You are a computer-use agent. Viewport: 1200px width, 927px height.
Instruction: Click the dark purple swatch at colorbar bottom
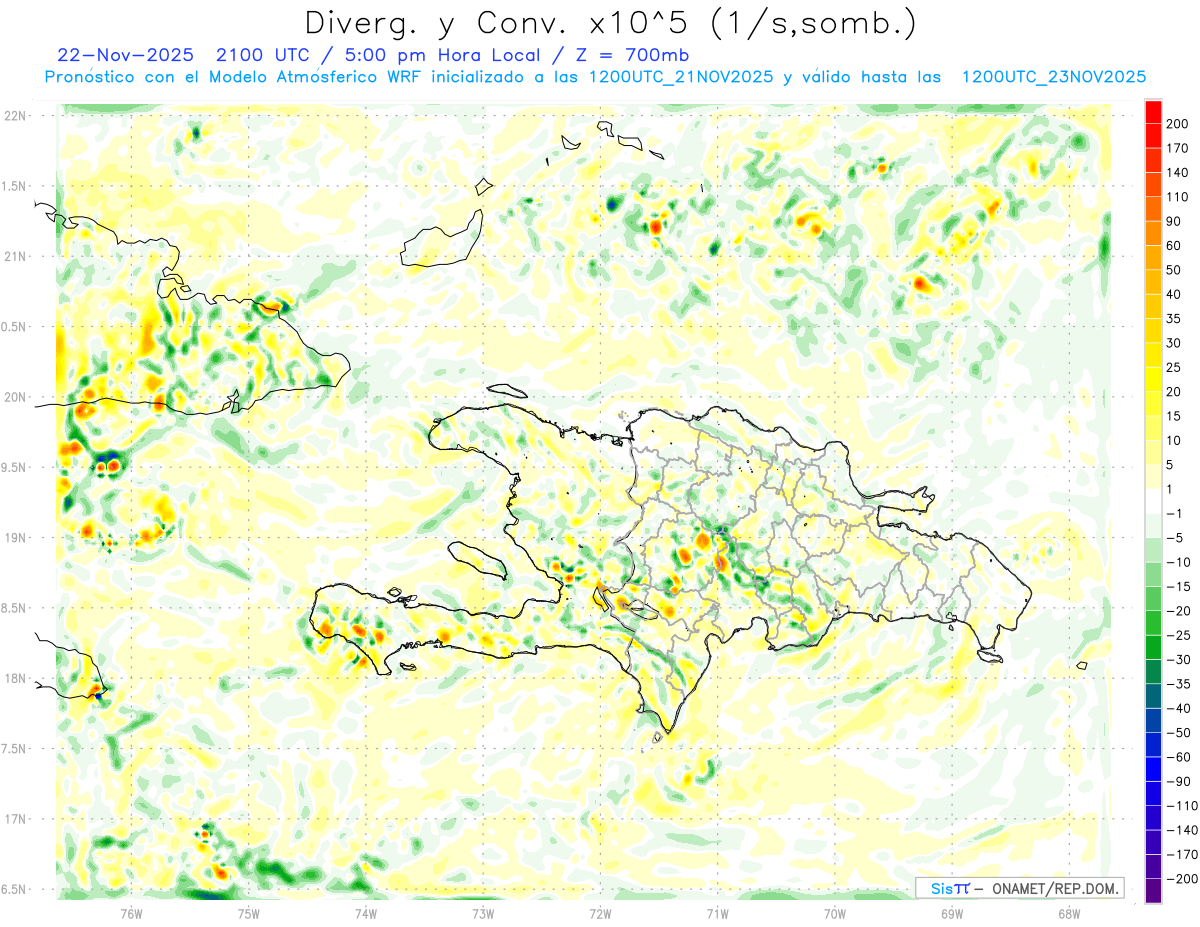(1153, 890)
